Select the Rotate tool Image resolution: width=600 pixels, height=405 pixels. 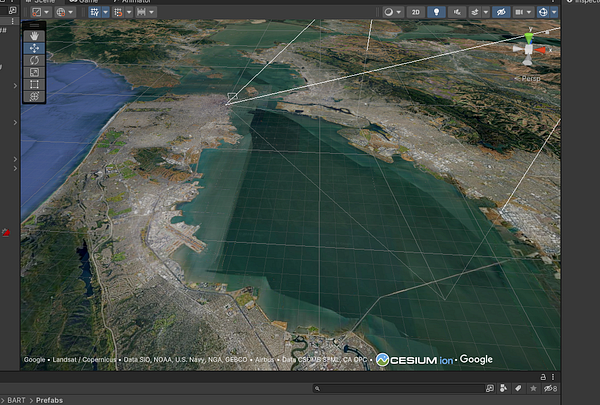point(34,60)
